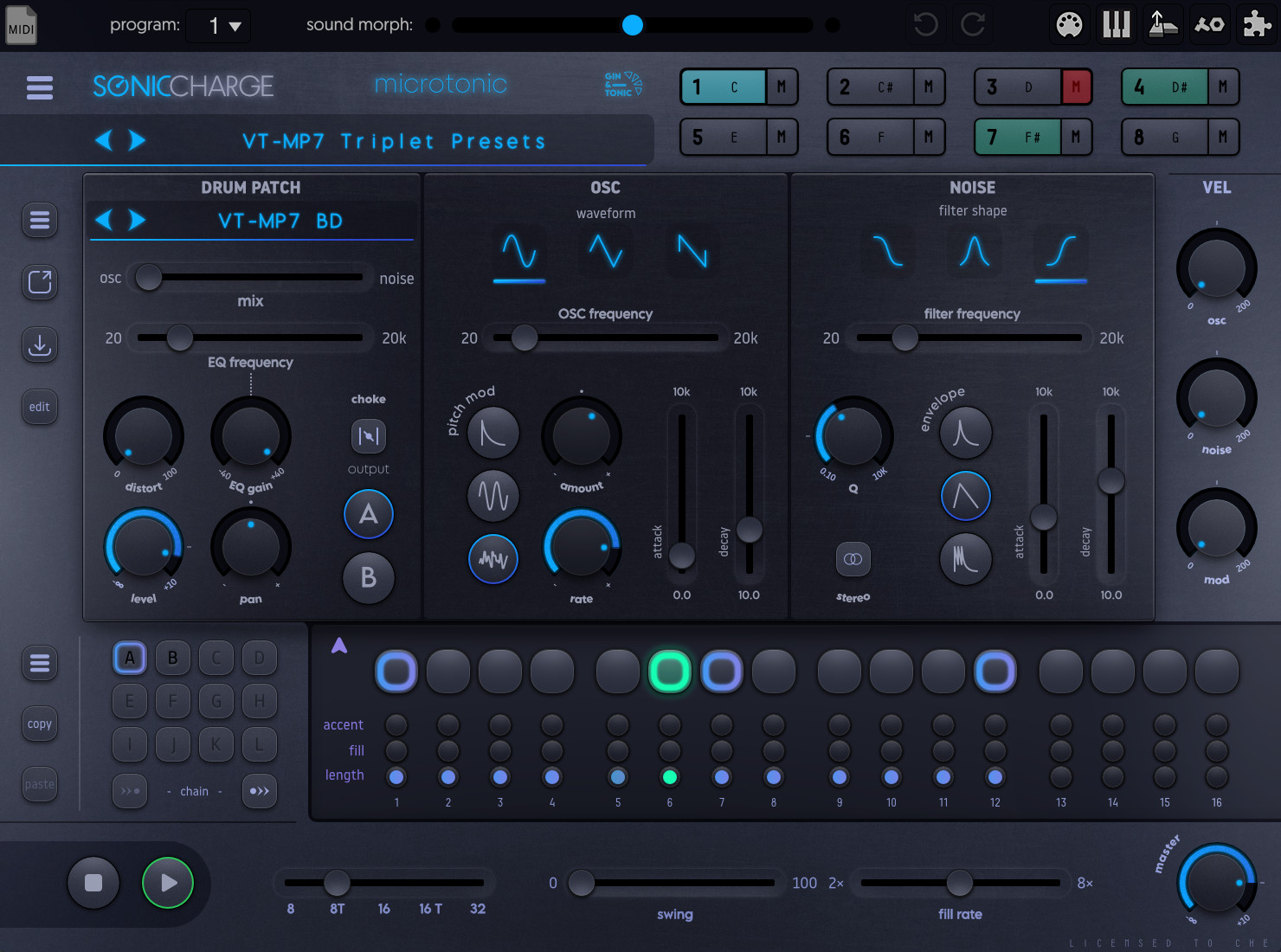Open the MIDI file icon
Viewport: 1281px width, 952px height.
tap(21, 25)
